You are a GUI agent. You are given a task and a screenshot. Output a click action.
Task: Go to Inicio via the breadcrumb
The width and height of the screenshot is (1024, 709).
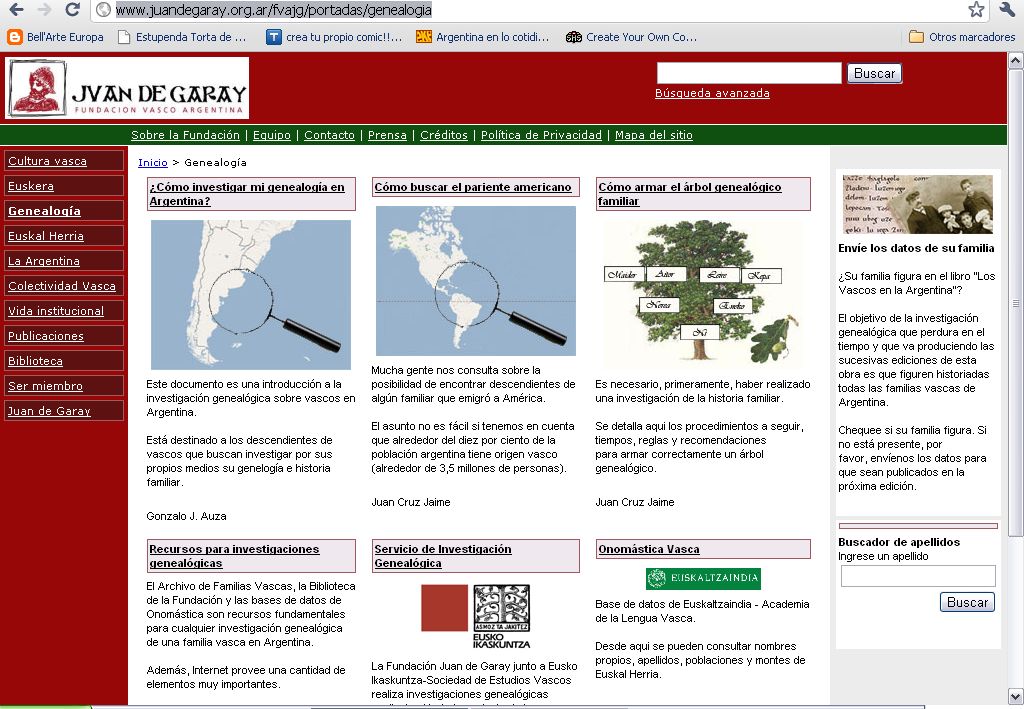[153, 163]
